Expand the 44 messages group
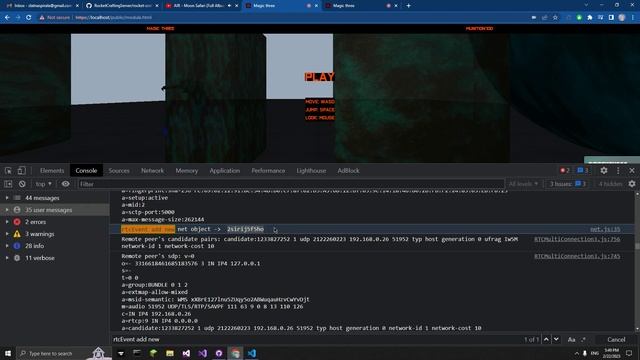Screen dimensions: 640x360 click(7, 198)
